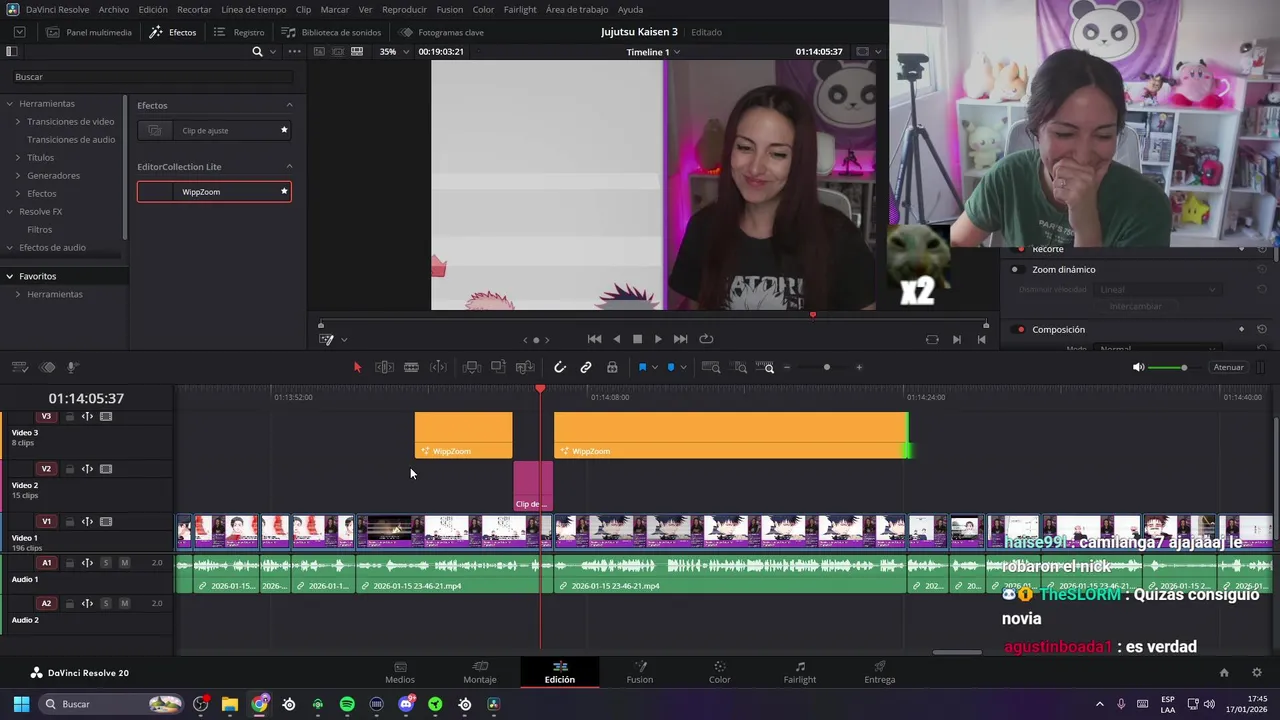The width and height of the screenshot is (1280, 720).
Task: Open the Registro panel button
Action: pyautogui.click(x=239, y=32)
